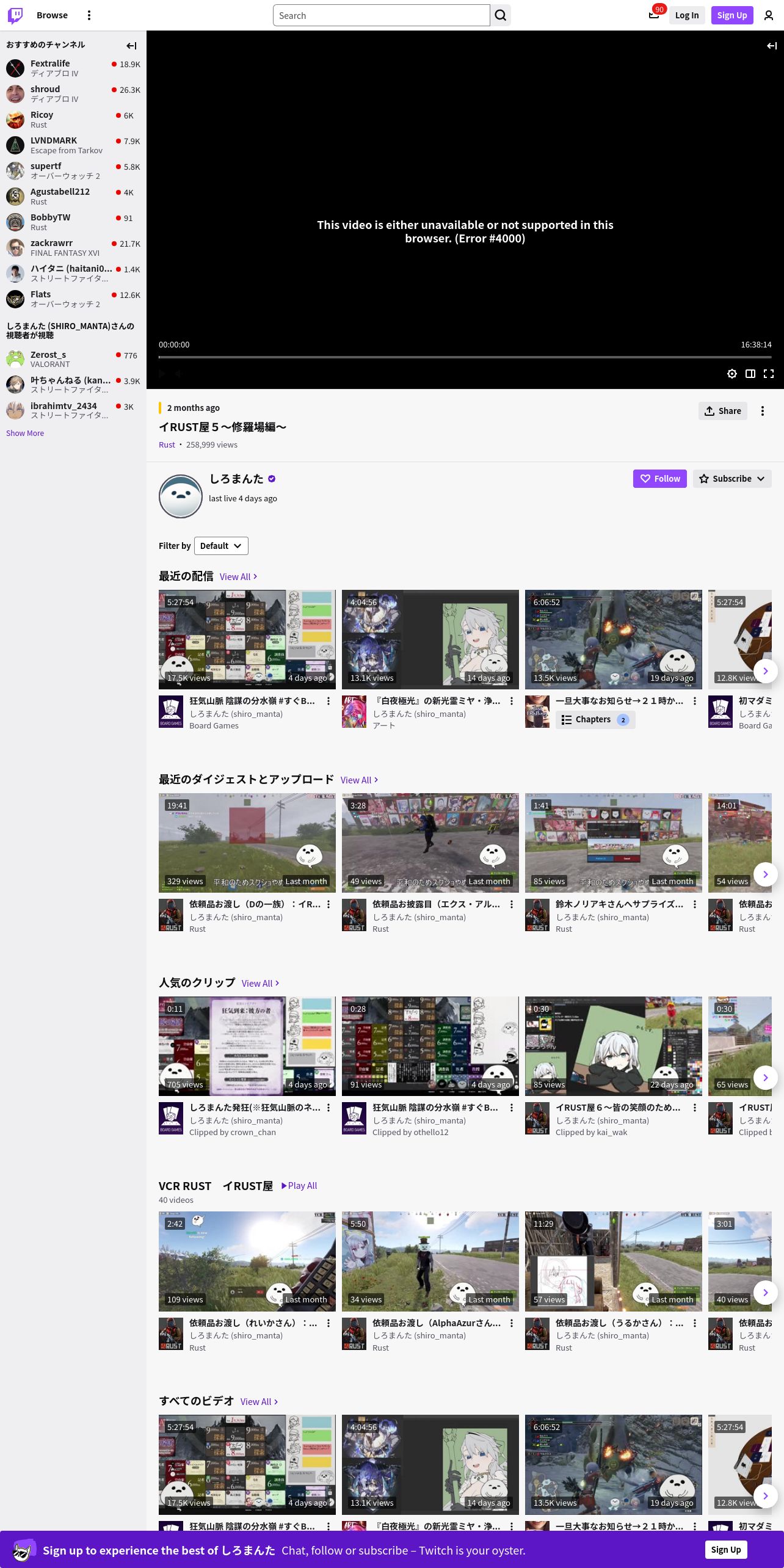Show next clips in 人気のクリップ carousel
The image size is (784, 1568).
(766, 1078)
